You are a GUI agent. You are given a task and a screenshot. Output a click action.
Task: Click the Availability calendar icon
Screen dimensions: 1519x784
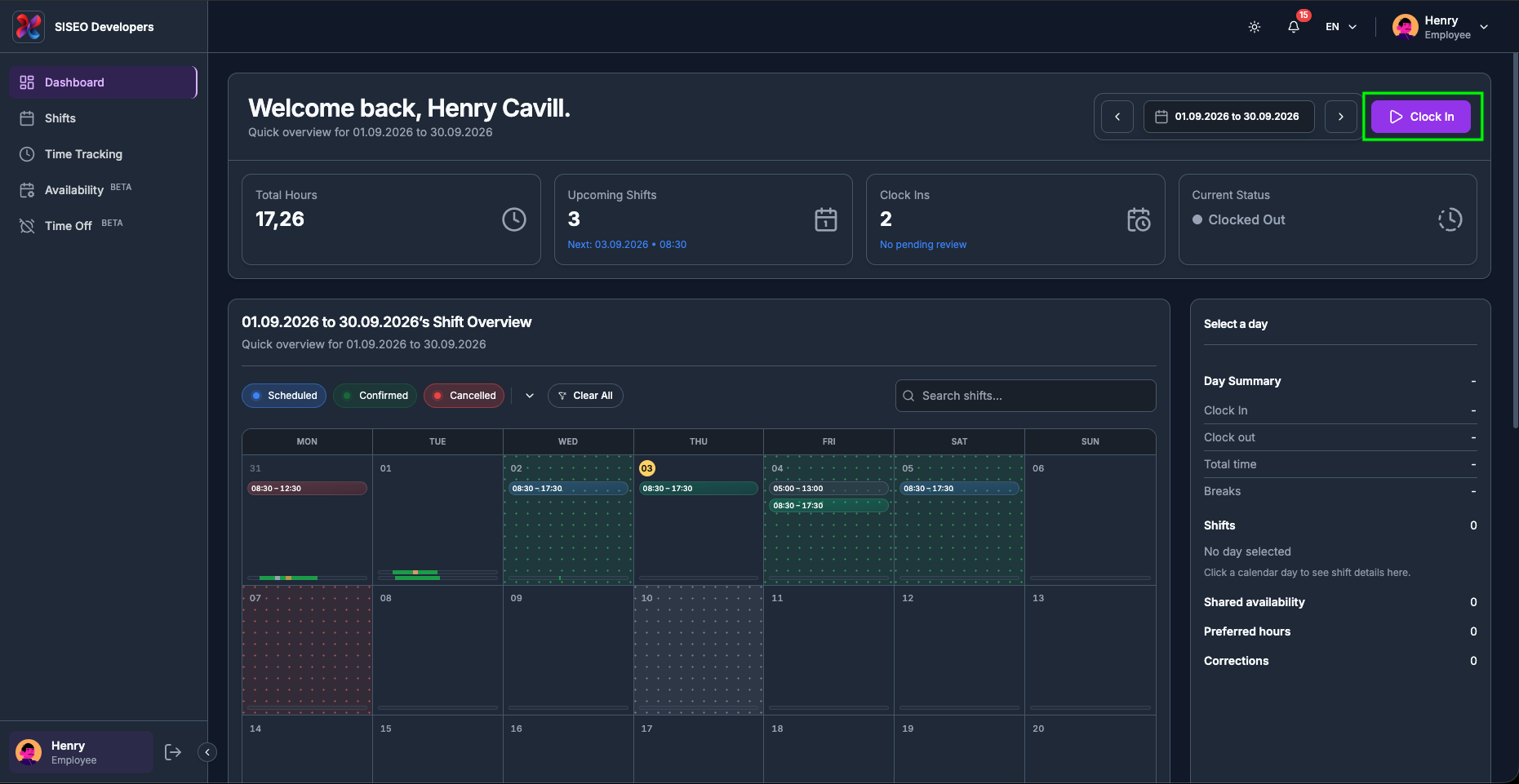click(x=27, y=190)
